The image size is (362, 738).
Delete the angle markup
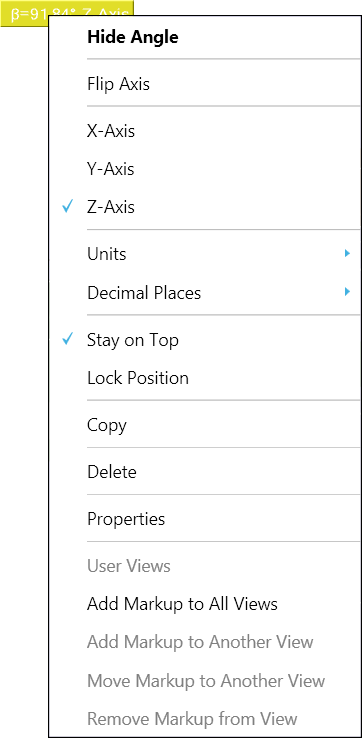205,472
